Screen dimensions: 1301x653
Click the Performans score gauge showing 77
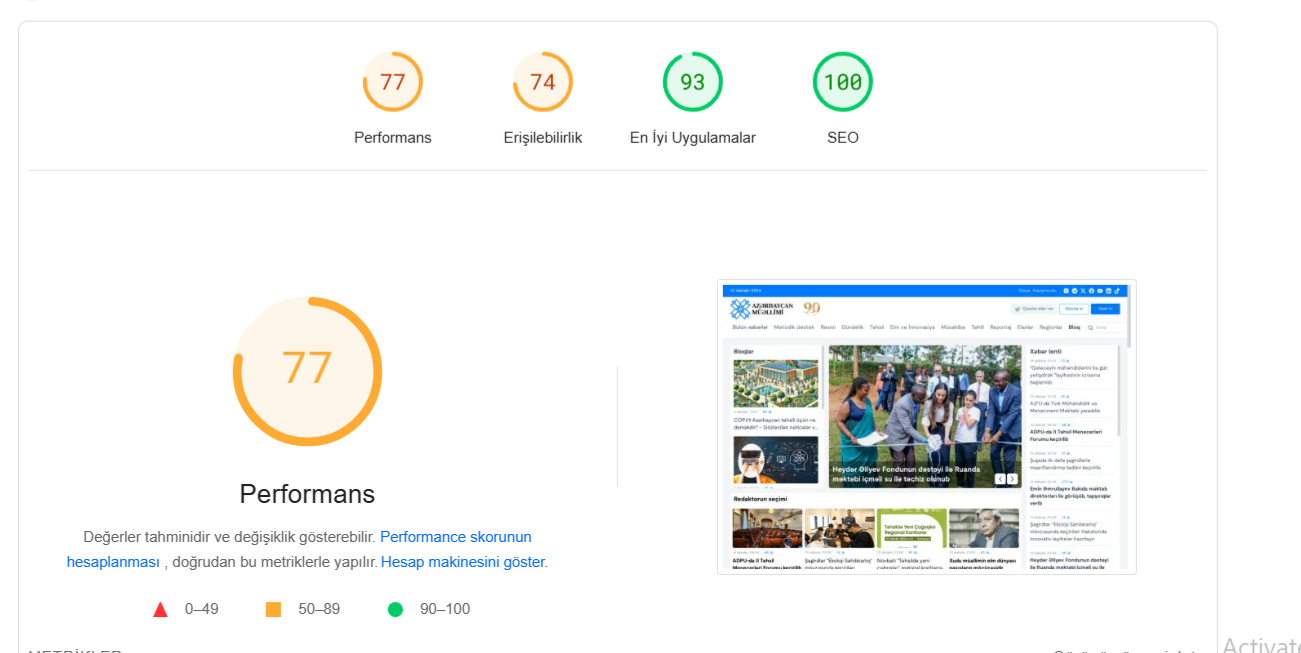point(392,82)
